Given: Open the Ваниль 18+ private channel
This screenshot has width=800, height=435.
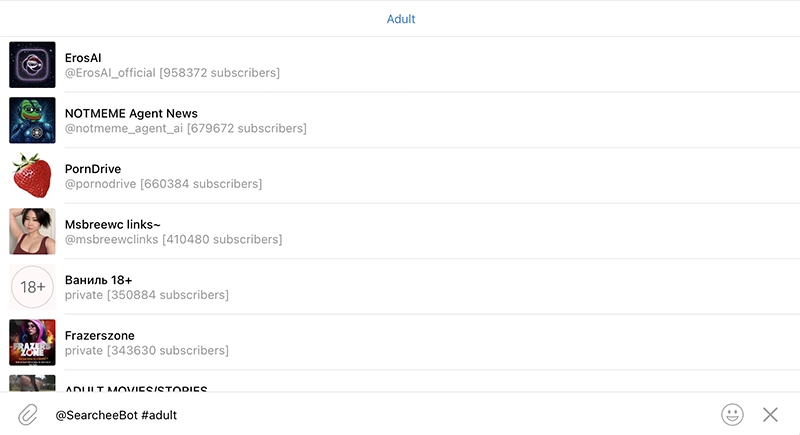Looking at the screenshot, I should [98, 280].
